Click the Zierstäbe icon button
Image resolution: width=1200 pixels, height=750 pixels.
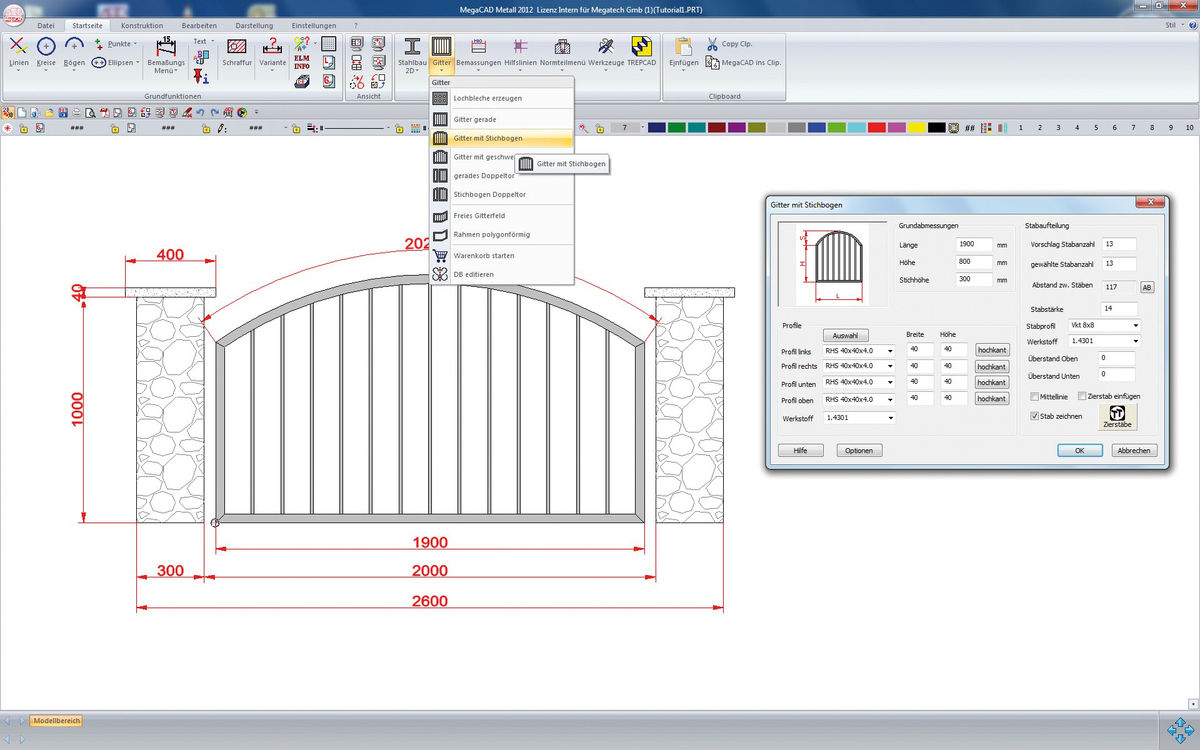pos(1117,416)
